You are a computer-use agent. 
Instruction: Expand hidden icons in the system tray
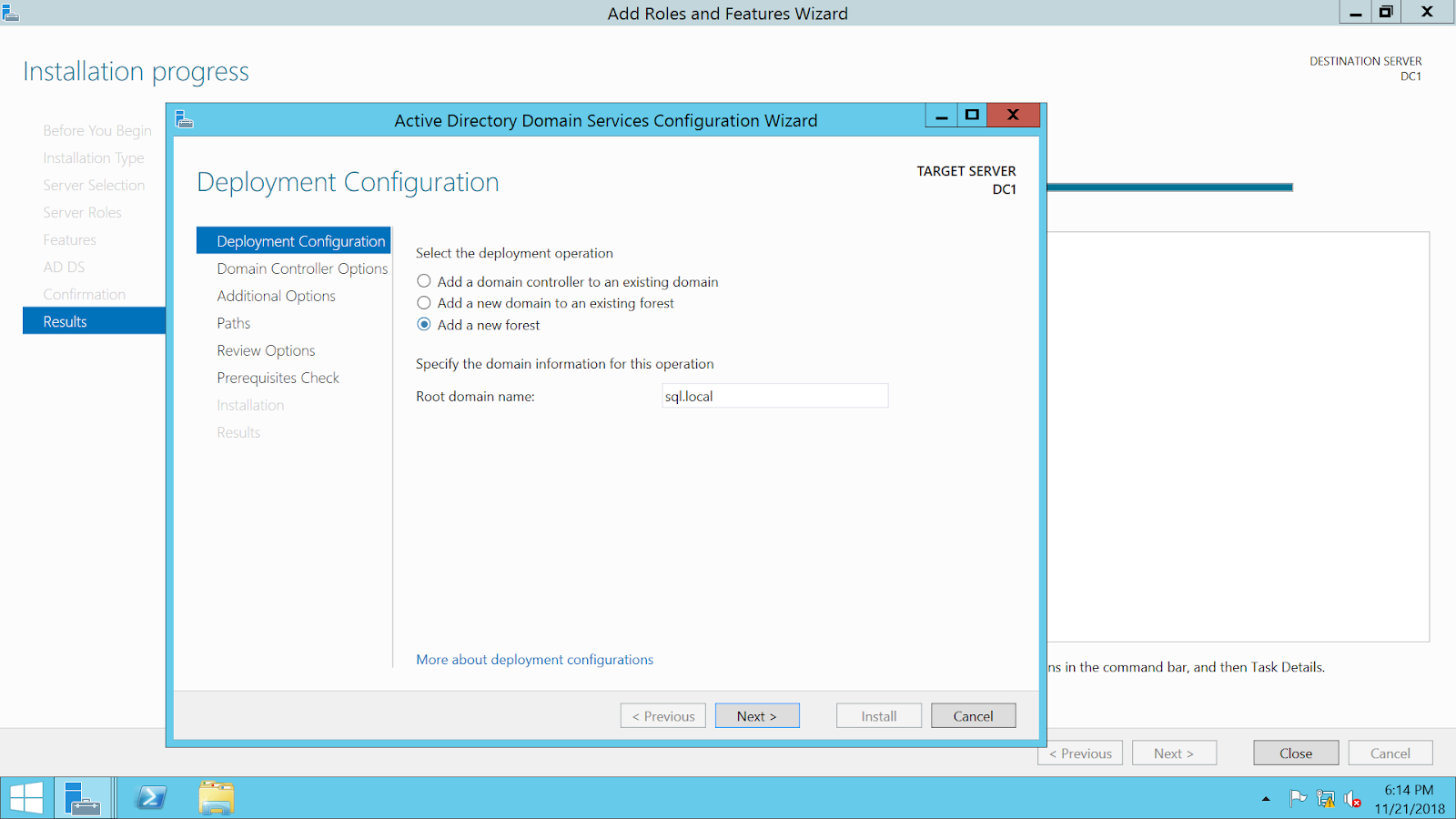point(1266,798)
